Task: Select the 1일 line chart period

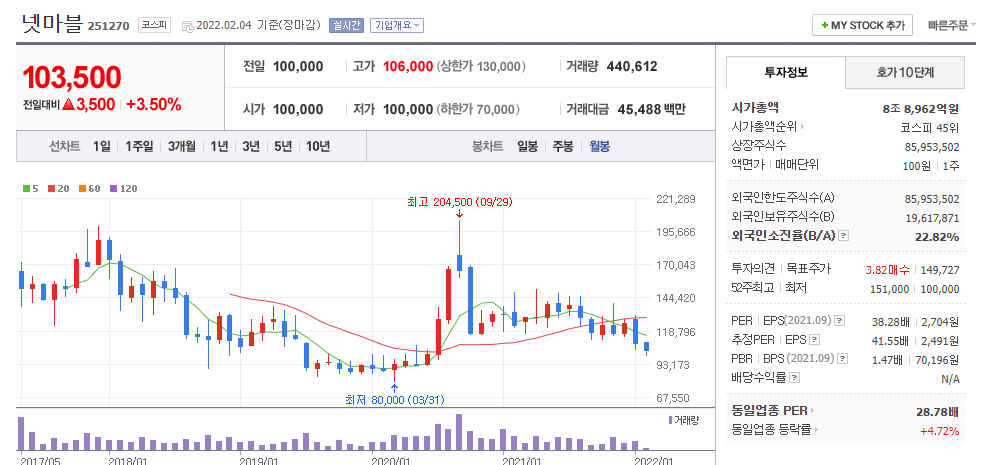Action: click(x=102, y=146)
